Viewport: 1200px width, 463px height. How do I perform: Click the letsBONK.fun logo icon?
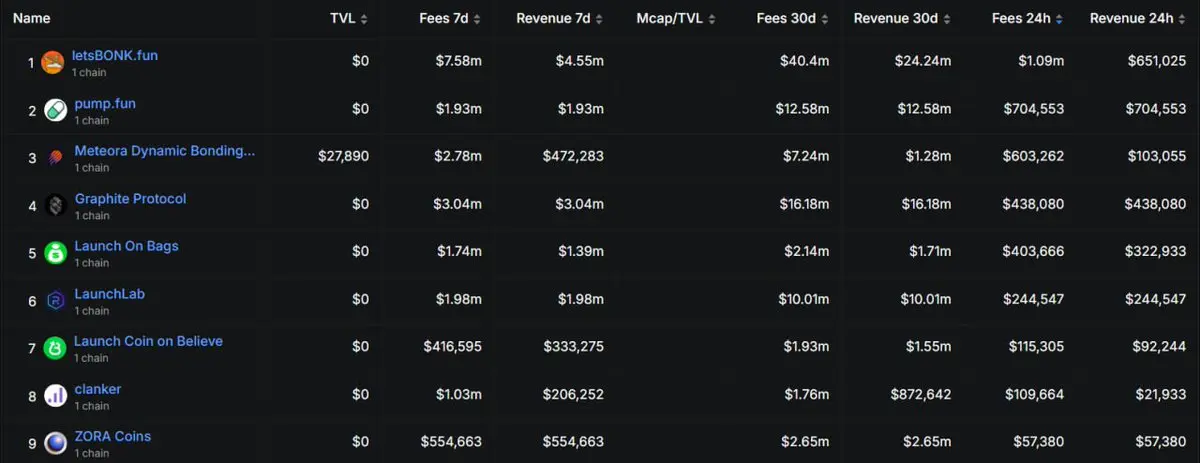pyautogui.click(x=53, y=63)
